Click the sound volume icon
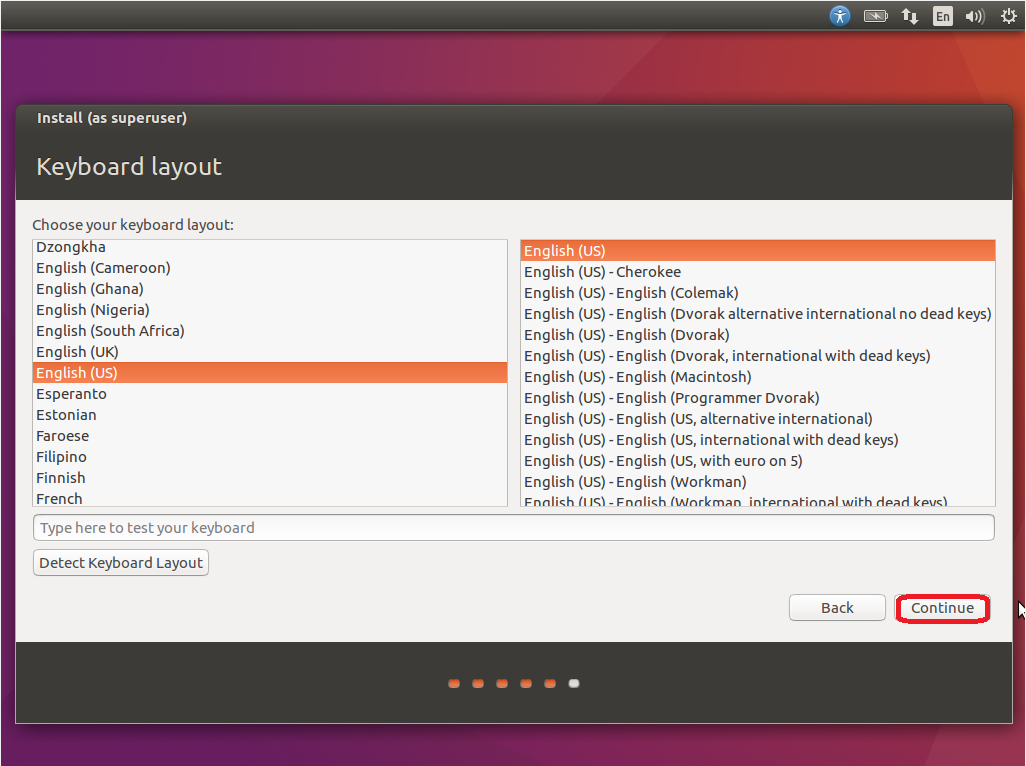 [975, 16]
